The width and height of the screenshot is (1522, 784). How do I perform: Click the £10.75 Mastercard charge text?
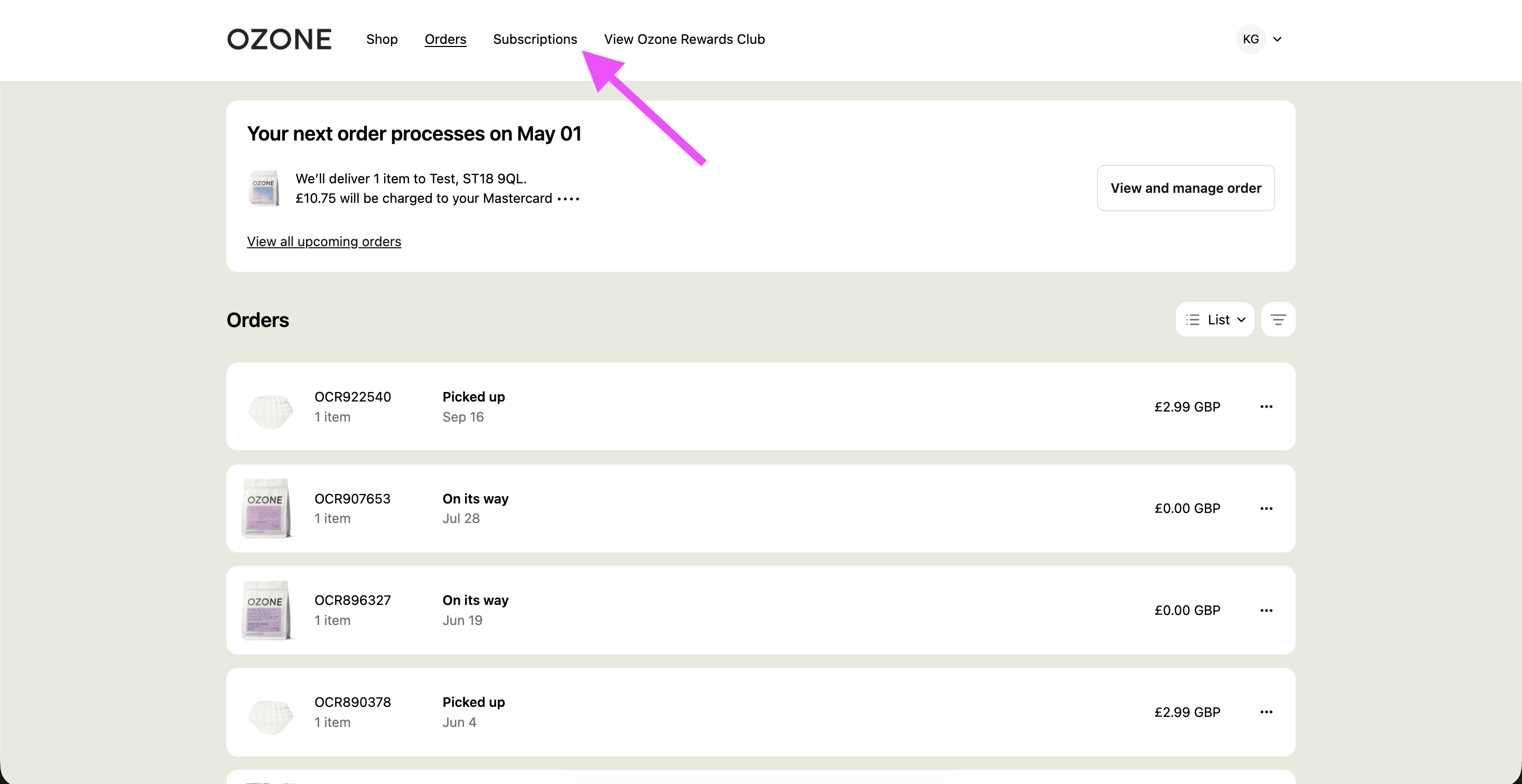437,199
